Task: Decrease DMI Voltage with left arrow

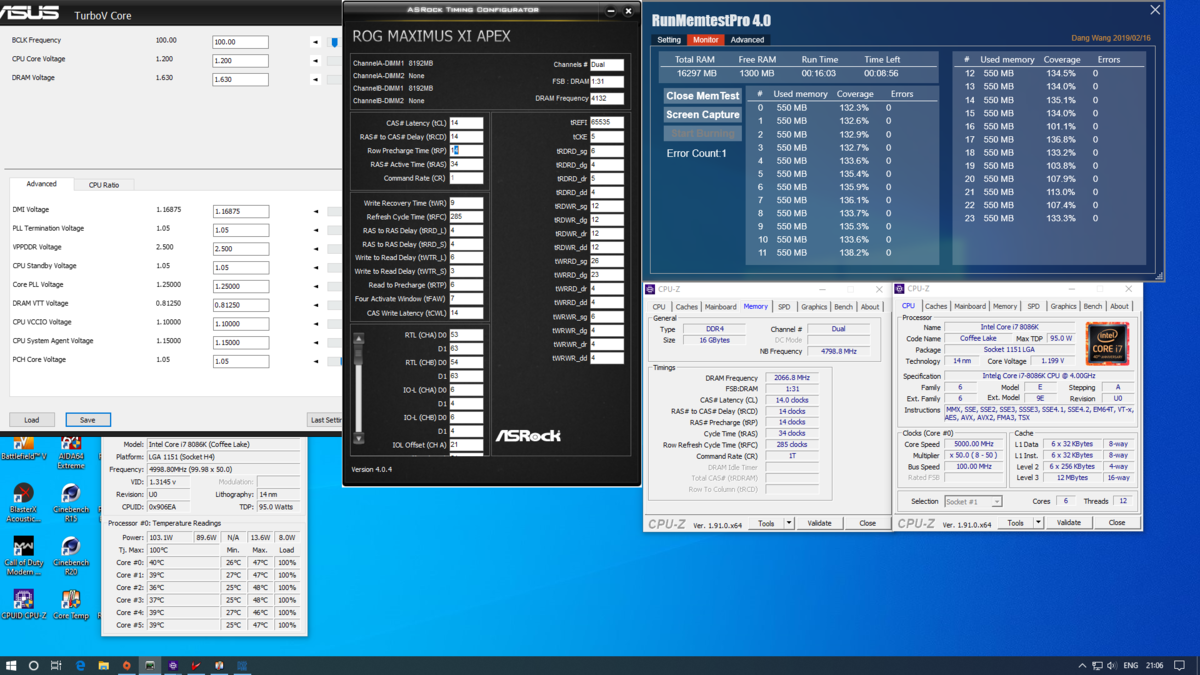Action: [x=316, y=211]
